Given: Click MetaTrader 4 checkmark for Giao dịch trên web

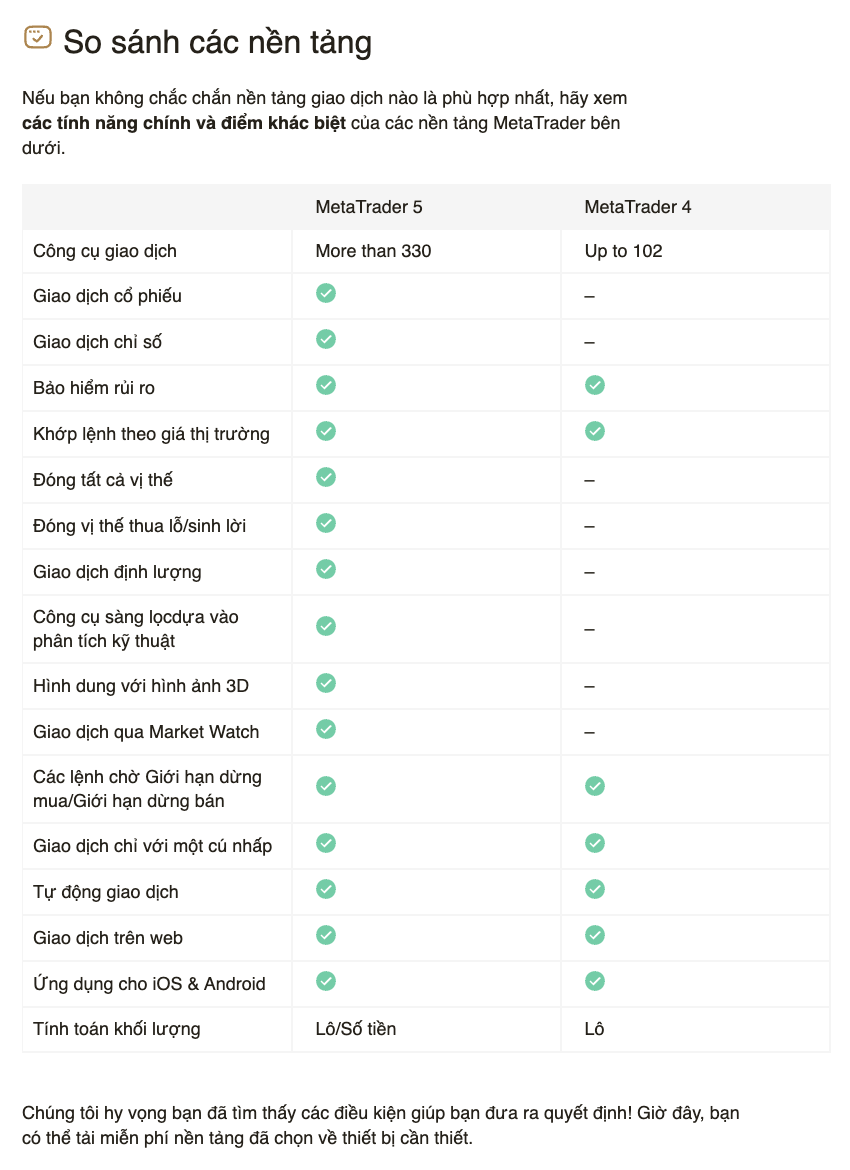Looking at the screenshot, I should 595,935.
